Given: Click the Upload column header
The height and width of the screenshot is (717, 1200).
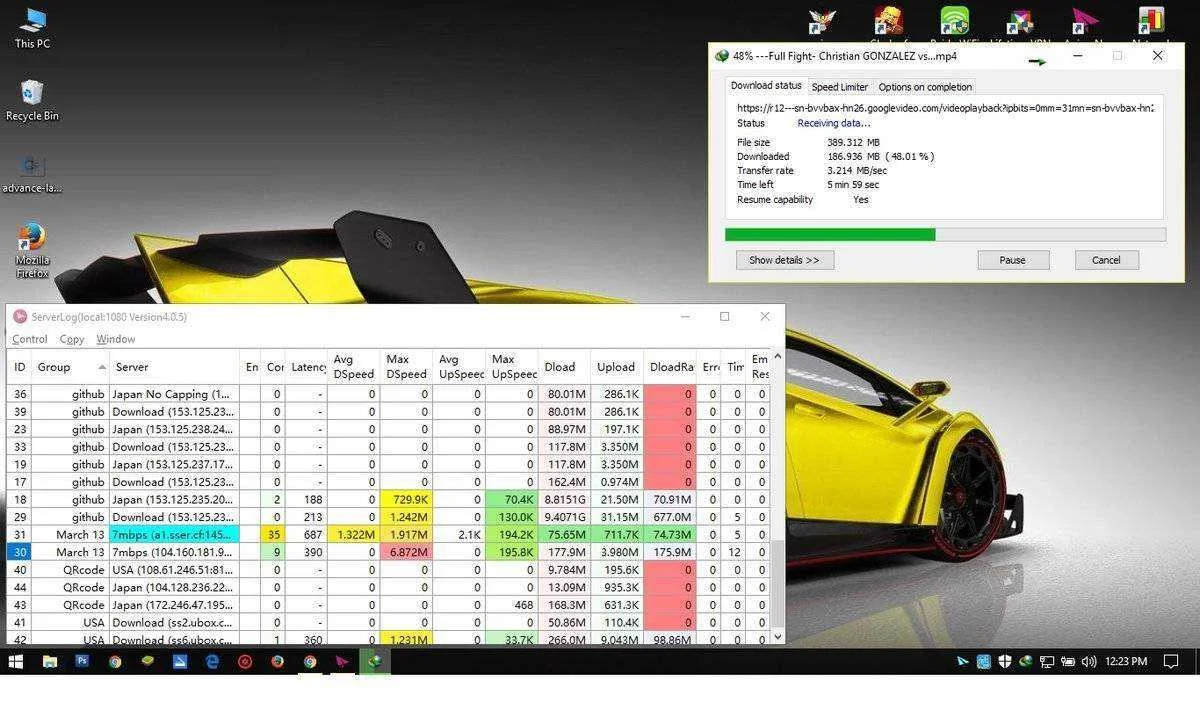Looking at the screenshot, I should [x=617, y=367].
